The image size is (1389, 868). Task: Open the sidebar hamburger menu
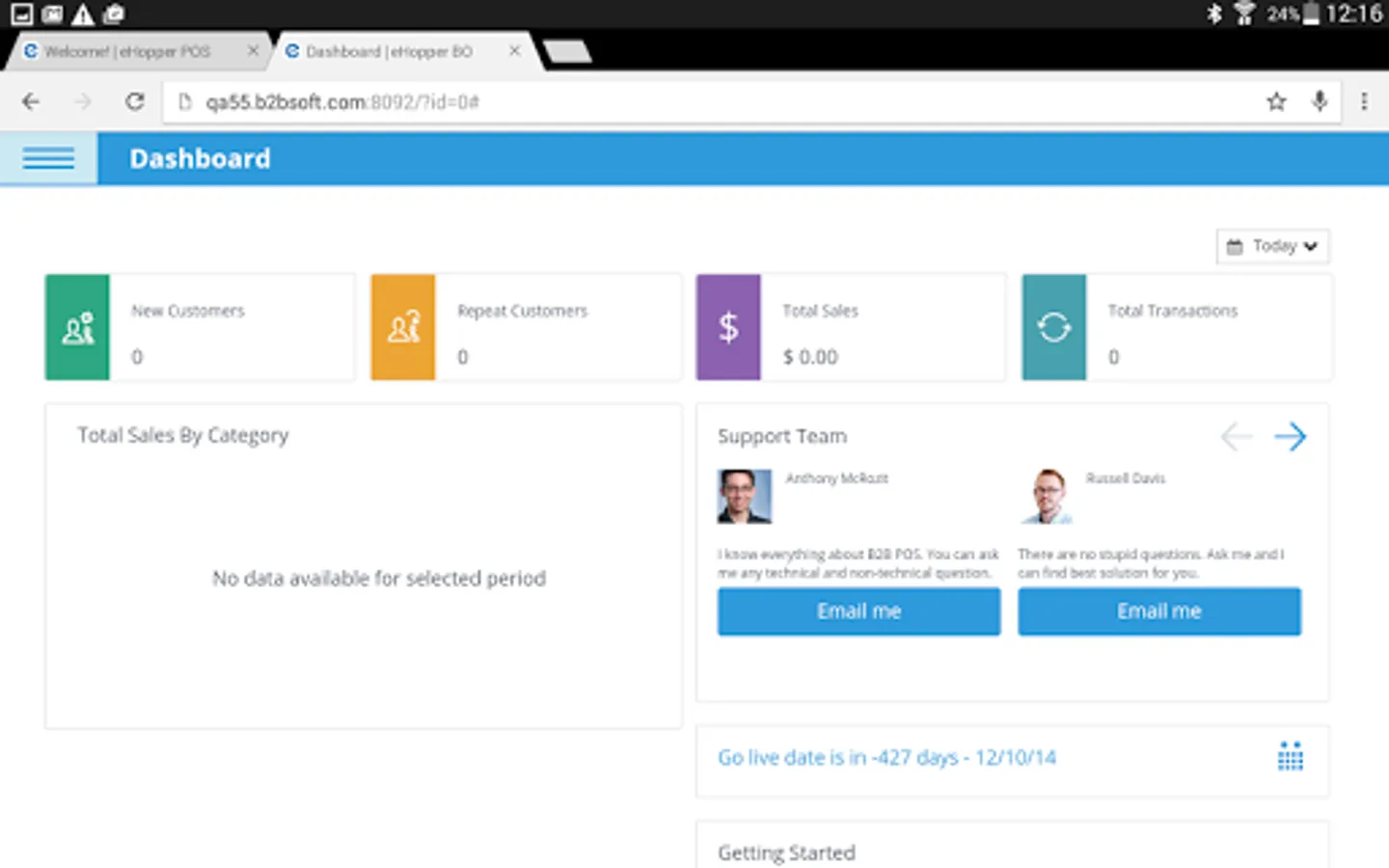click(x=47, y=157)
